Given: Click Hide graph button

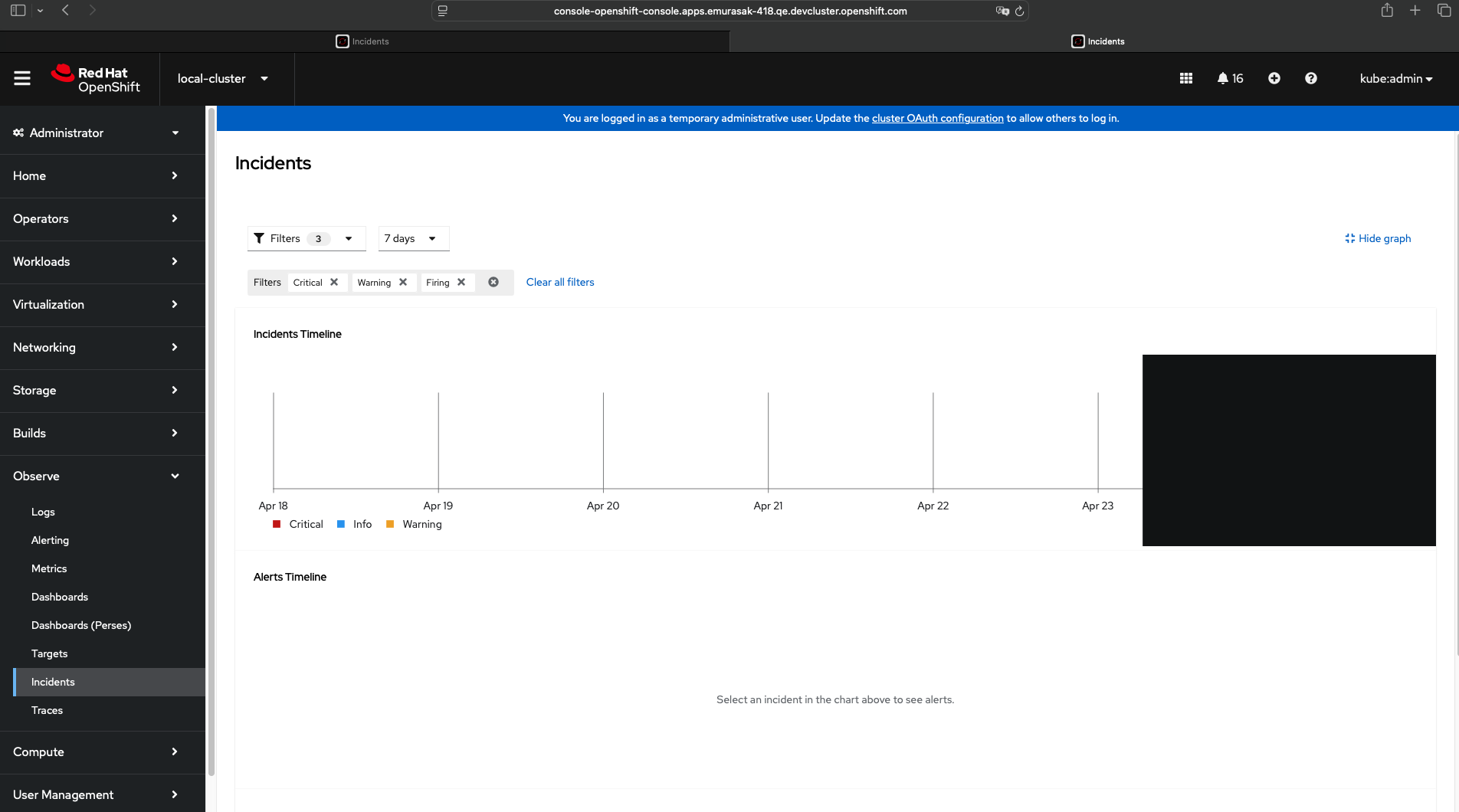Looking at the screenshot, I should pyautogui.click(x=1378, y=238).
